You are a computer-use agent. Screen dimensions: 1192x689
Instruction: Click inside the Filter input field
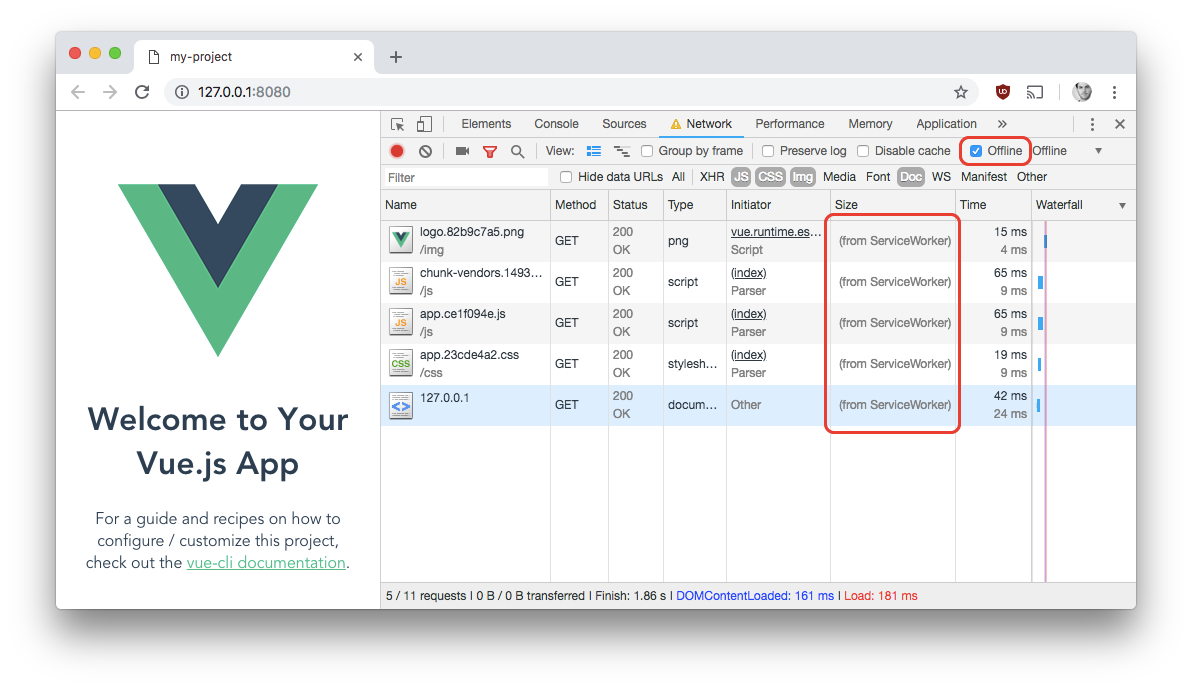[x=465, y=176]
